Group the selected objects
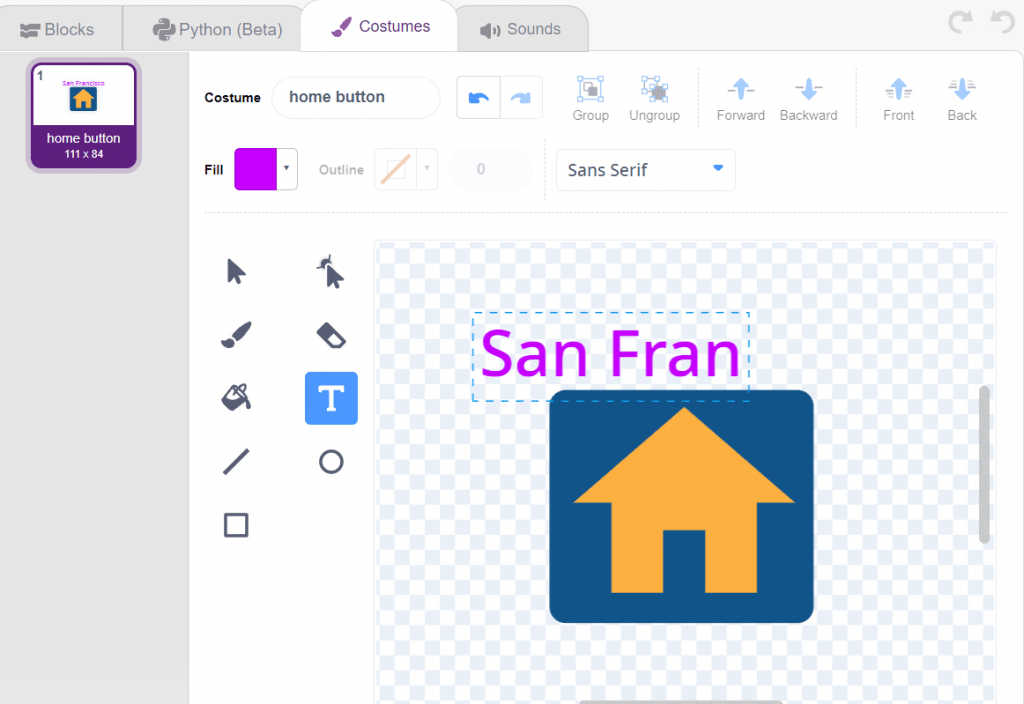 click(590, 99)
